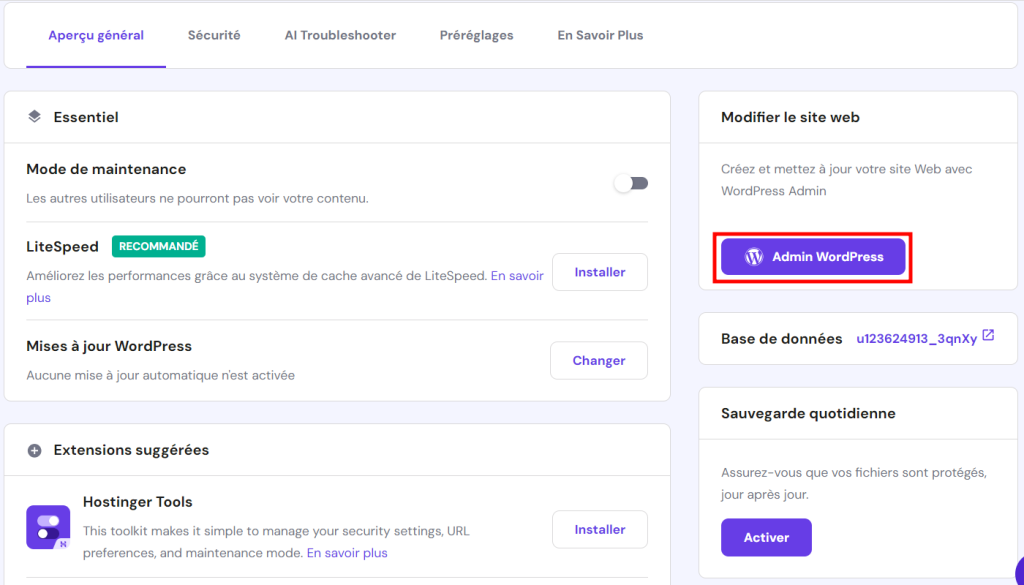Go to the Préréglages tab
This screenshot has height=585, width=1024.
[x=476, y=35]
